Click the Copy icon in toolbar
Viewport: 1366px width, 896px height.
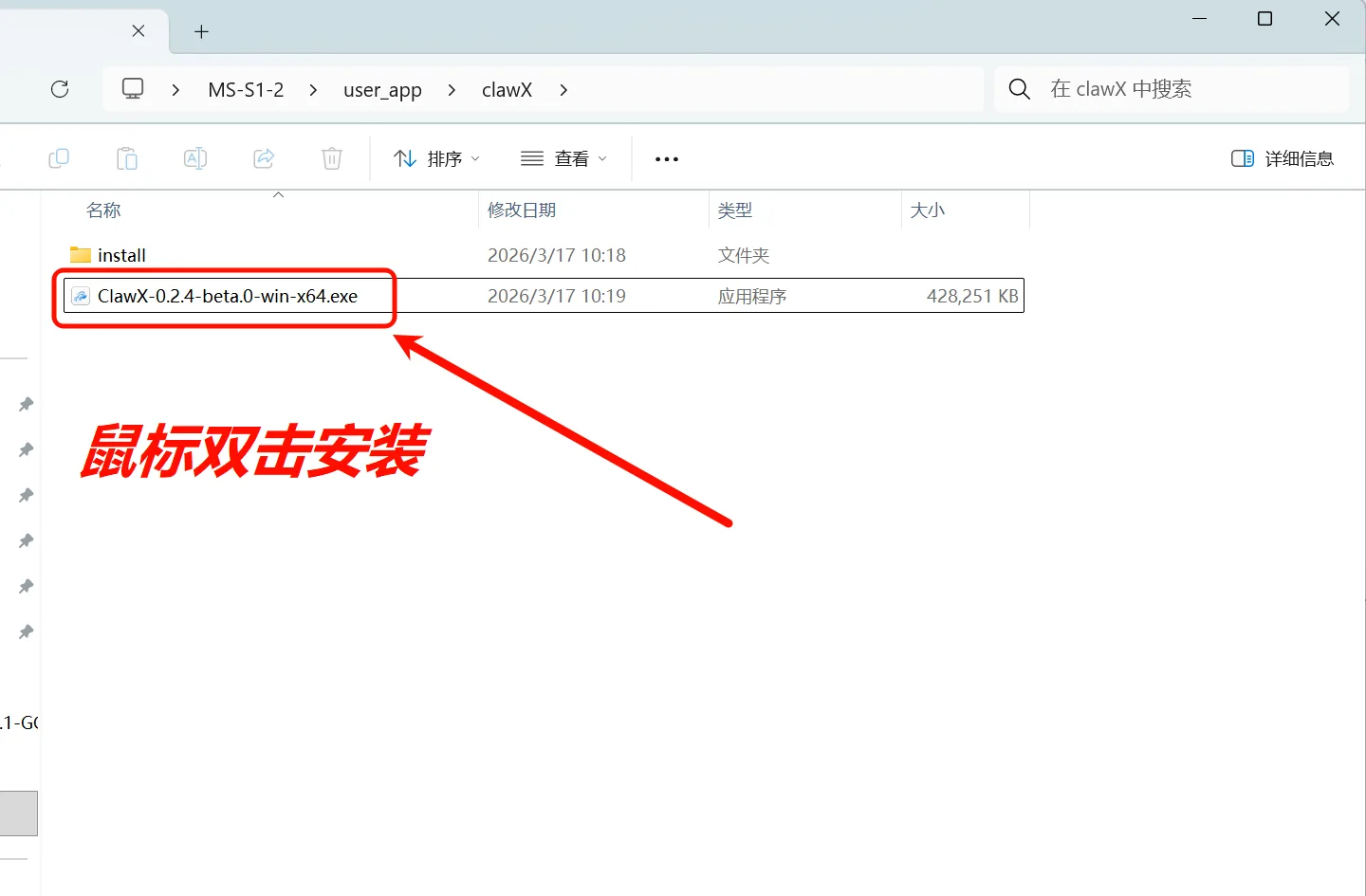[x=59, y=158]
